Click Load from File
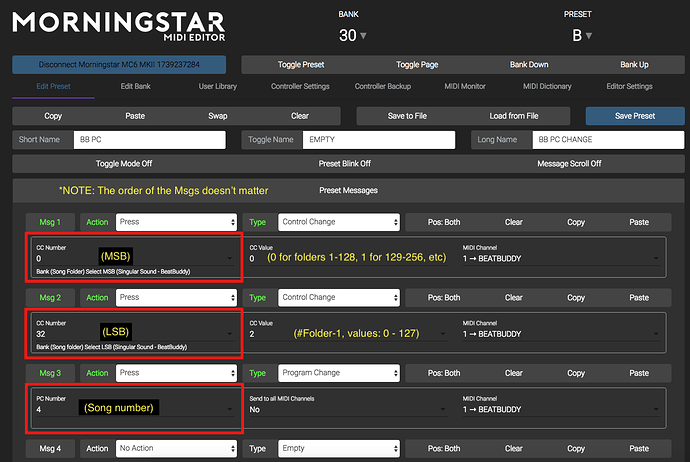The width and height of the screenshot is (690, 462). point(514,116)
